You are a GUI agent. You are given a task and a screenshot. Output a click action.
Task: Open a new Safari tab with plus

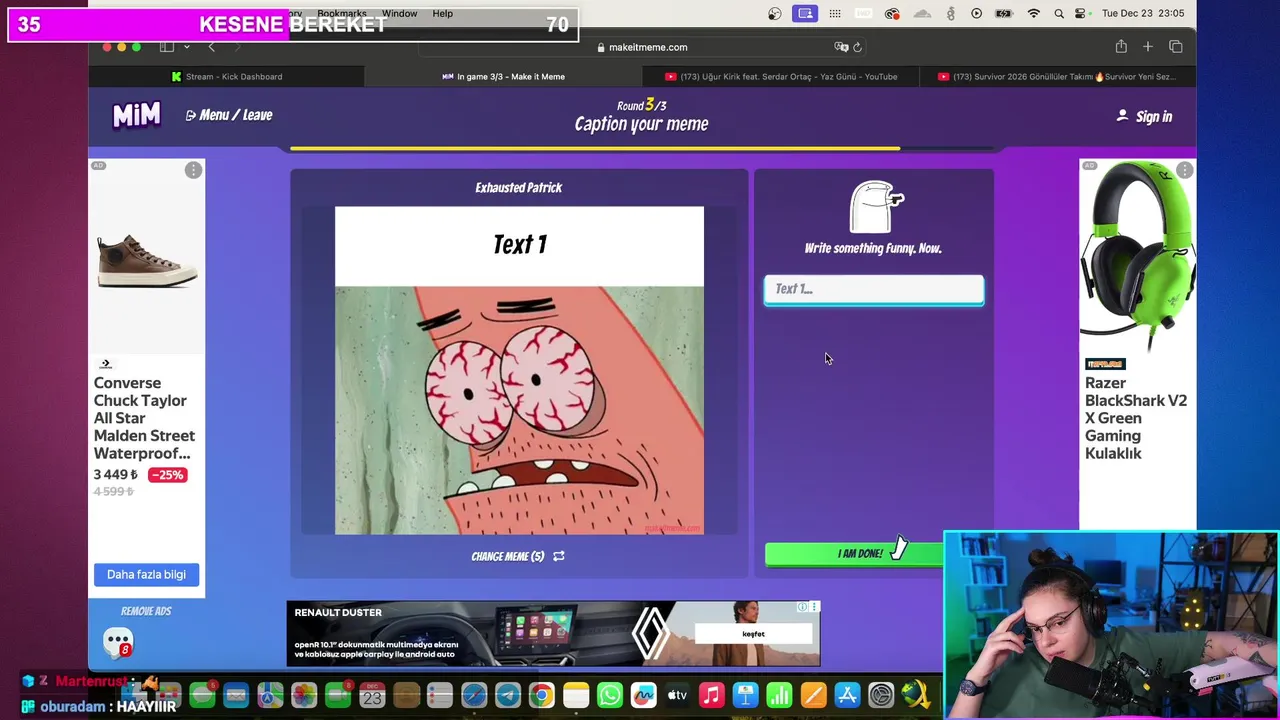[x=1148, y=47]
